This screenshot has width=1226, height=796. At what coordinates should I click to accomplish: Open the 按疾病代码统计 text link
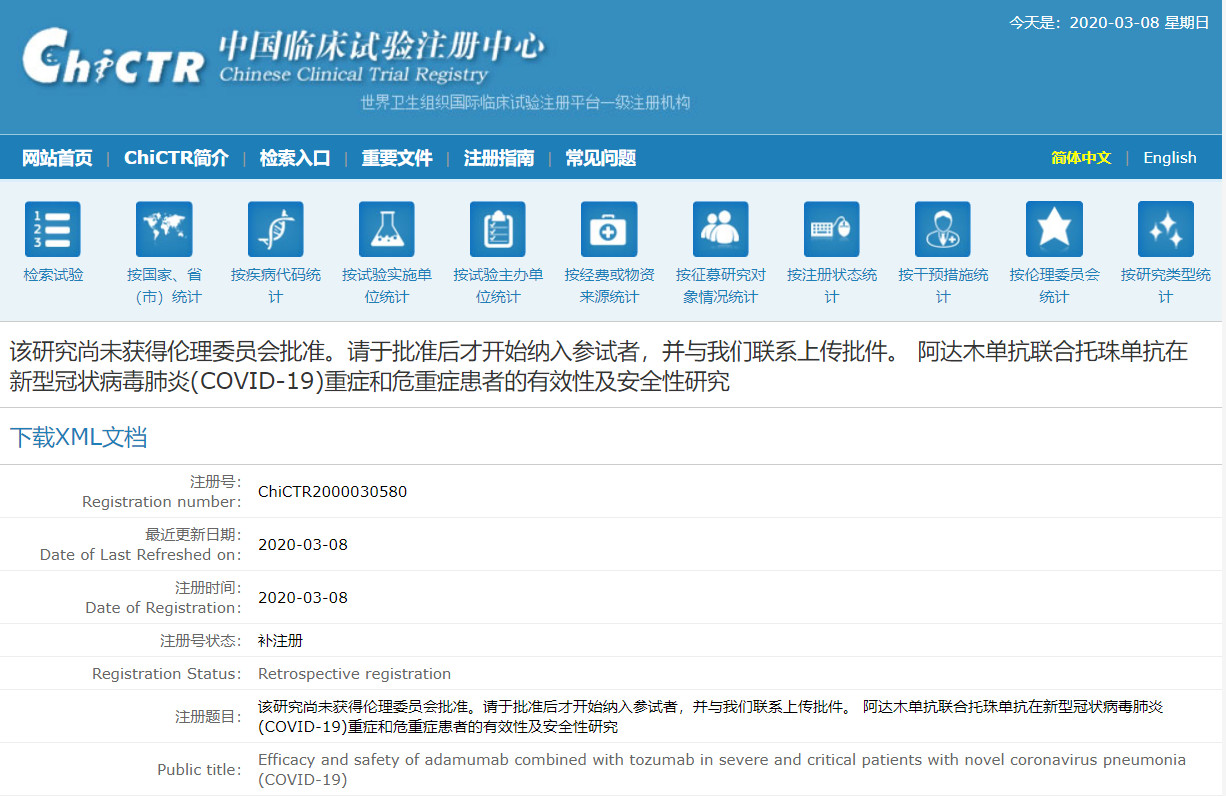tap(276, 286)
